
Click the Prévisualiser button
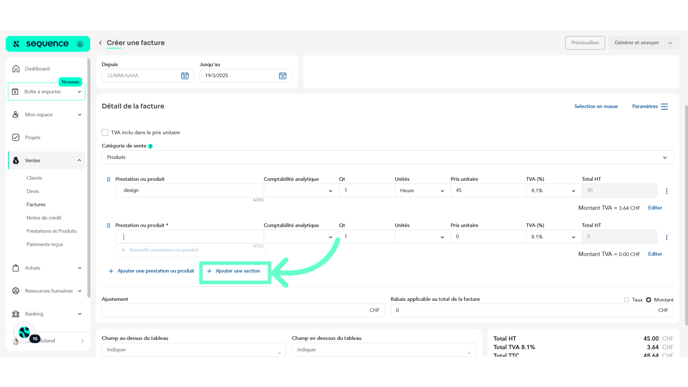(585, 43)
